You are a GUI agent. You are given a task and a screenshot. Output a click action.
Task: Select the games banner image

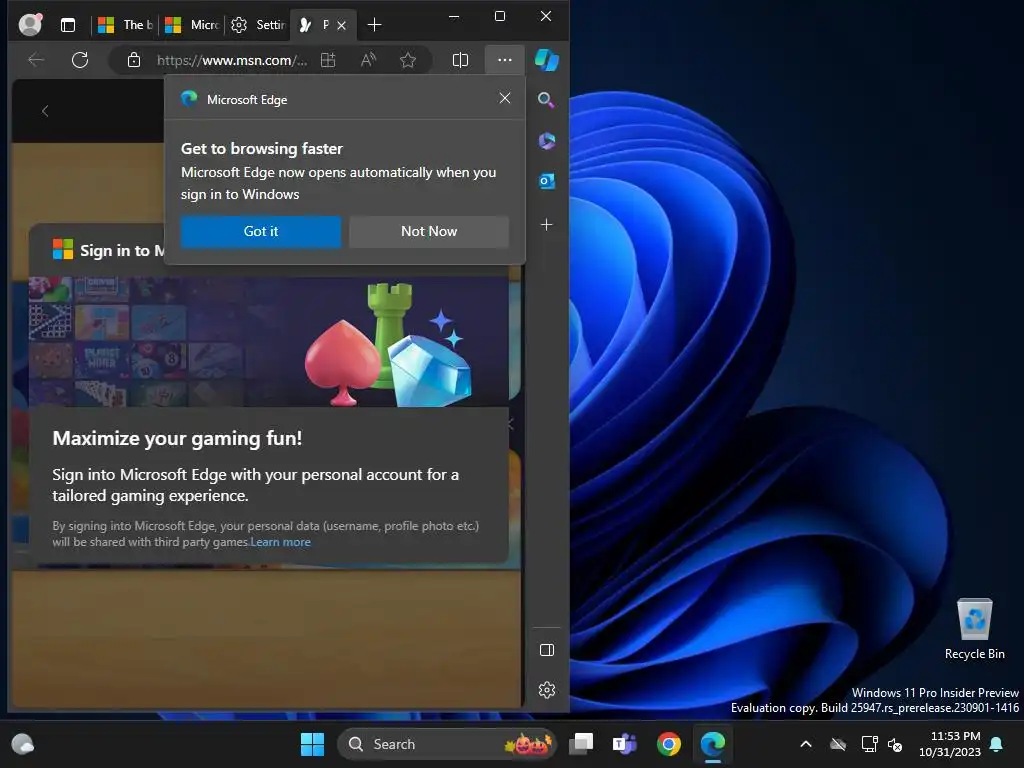[268, 342]
